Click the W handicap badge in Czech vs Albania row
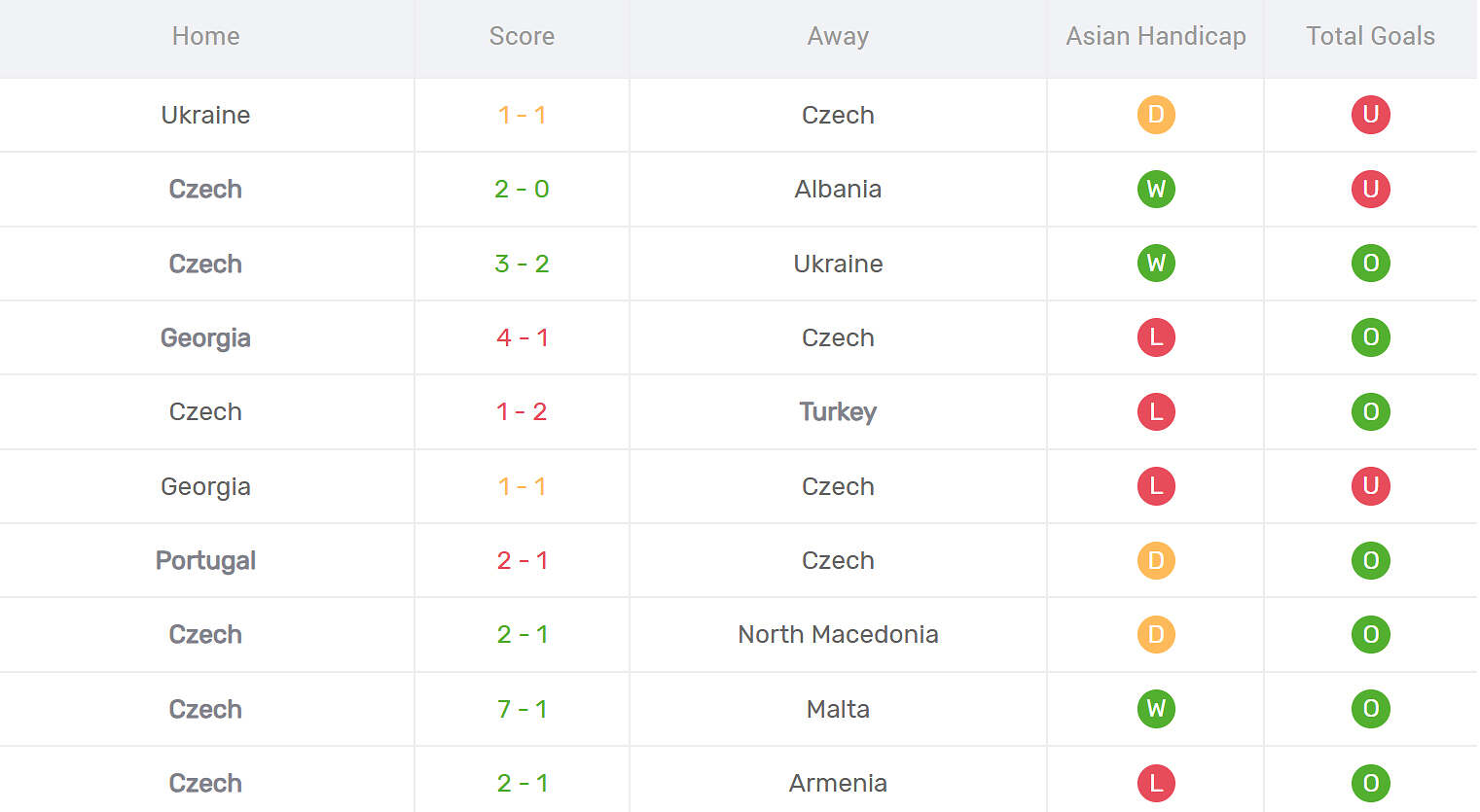Screen dimensions: 1480x812 (x=1156, y=189)
